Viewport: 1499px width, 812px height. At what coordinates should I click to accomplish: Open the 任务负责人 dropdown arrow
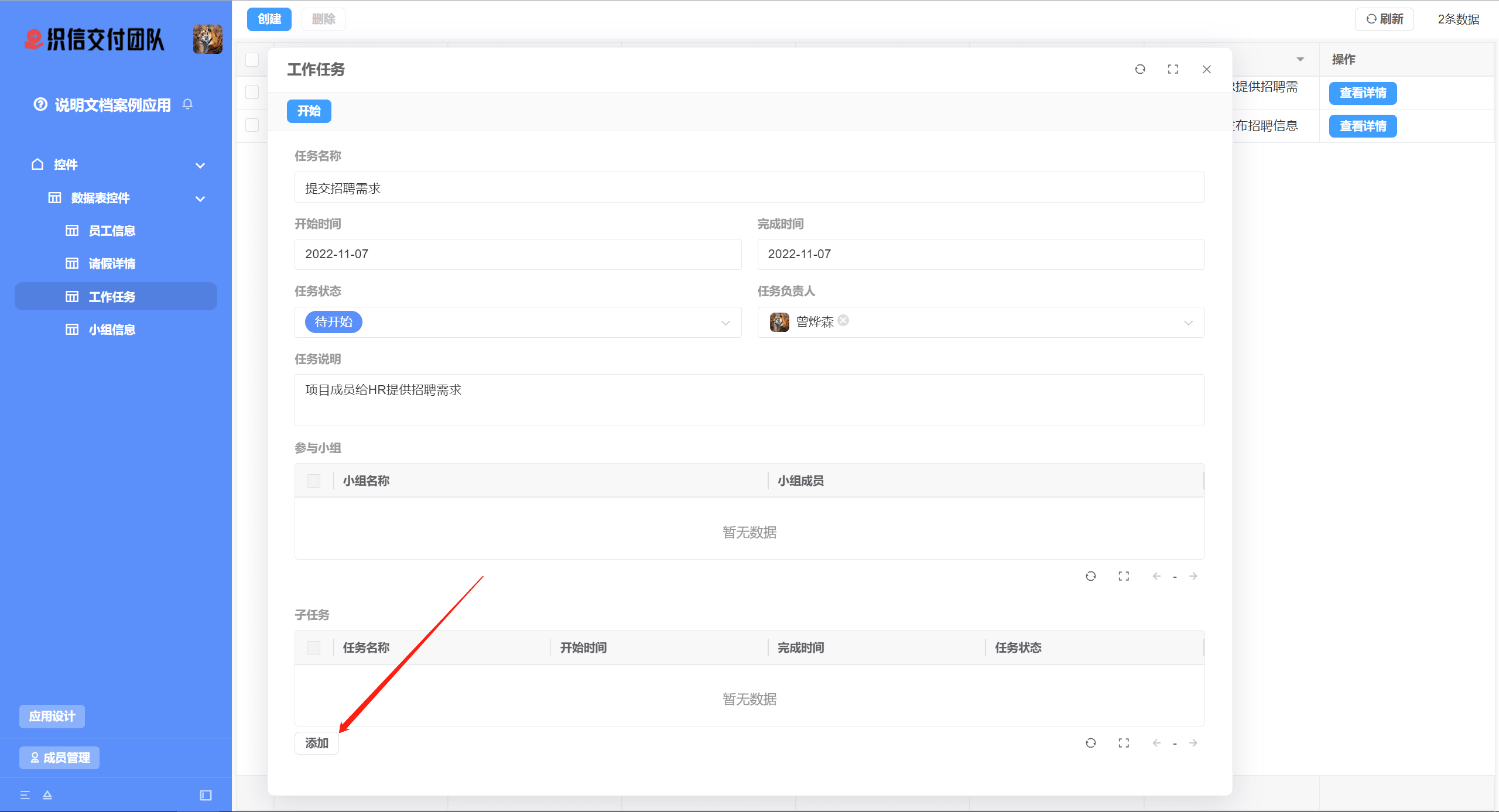pos(1188,323)
